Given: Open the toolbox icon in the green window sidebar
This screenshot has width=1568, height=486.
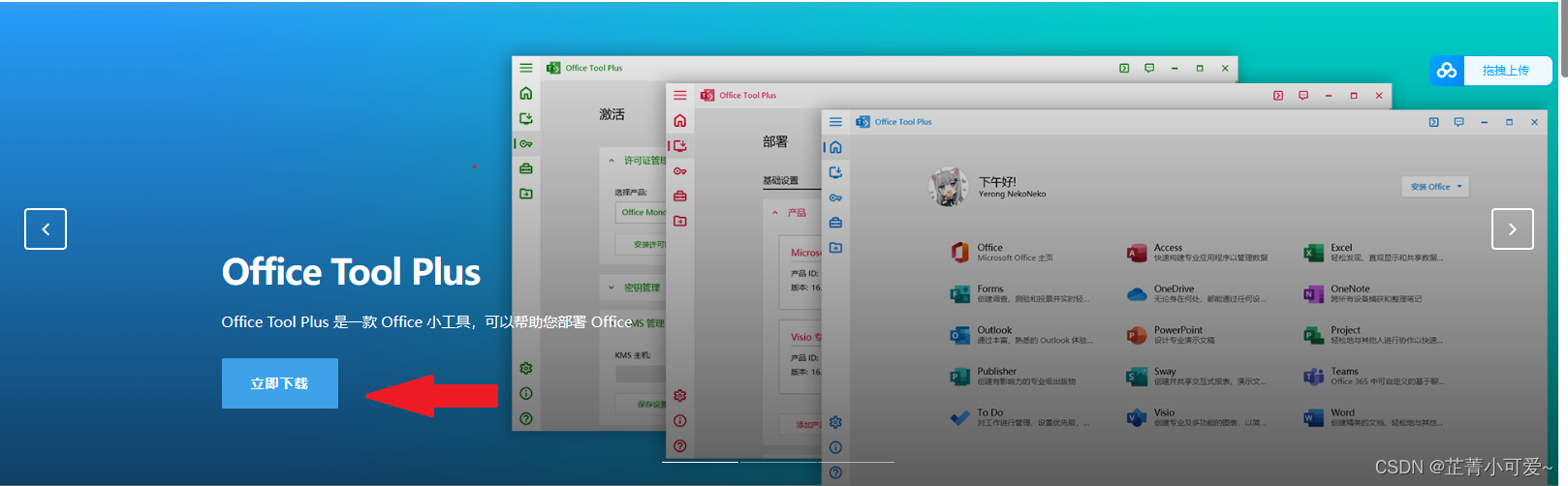Looking at the screenshot, I should [x=526, y=168].
